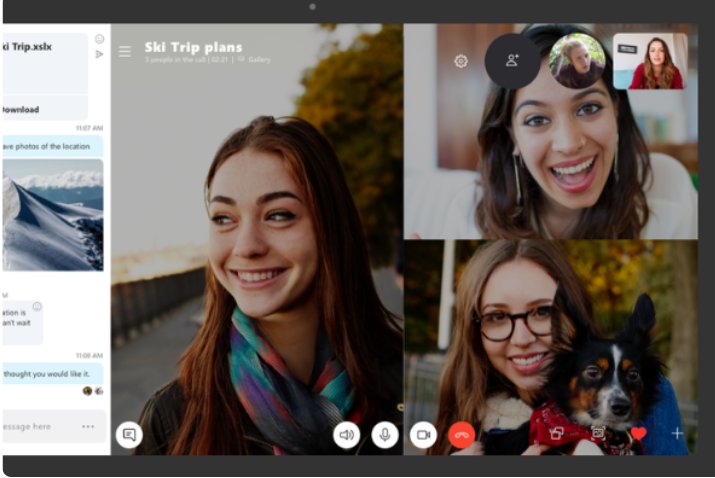Open the chat panel from call controls

click(x=128, y=434)
